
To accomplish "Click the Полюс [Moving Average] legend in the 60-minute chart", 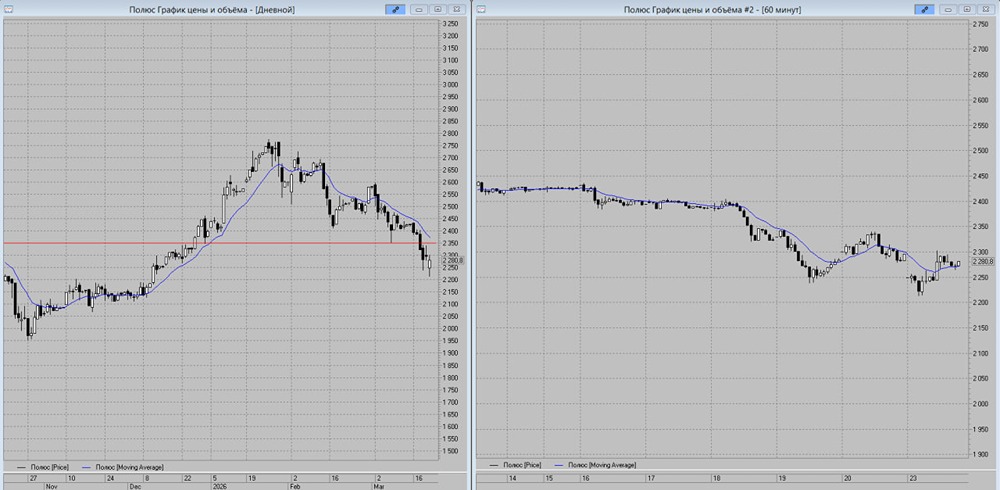I will [596, 466].
